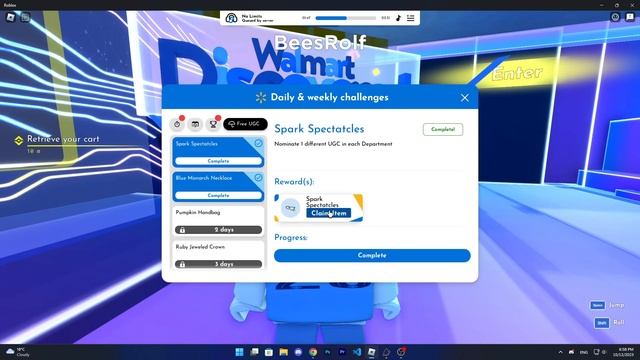Claim the Spark Spectatcles item
Viewport: 640px width, 360px height.
329,213
